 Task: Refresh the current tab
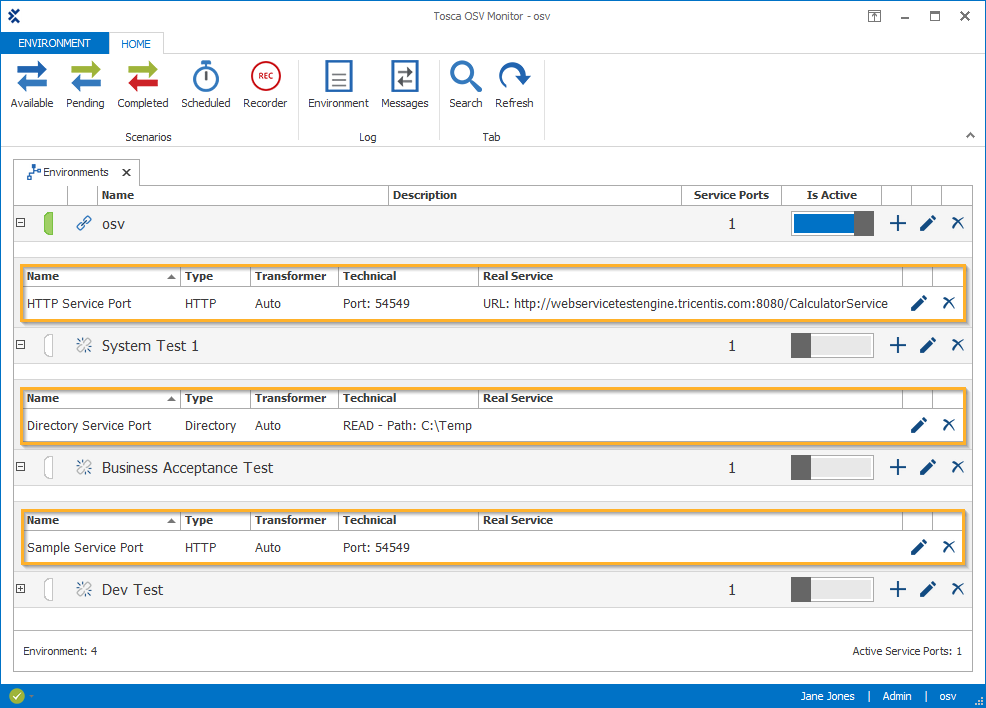click(514, 85)
